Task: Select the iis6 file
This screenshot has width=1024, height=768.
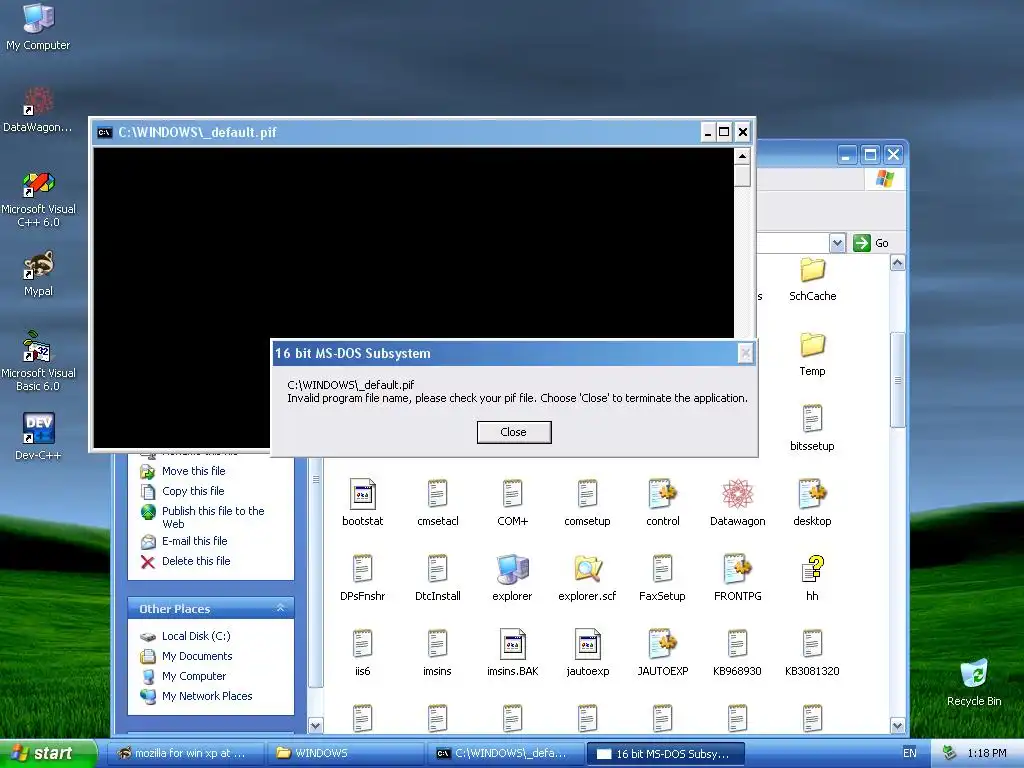Action: tap(362, 653)
